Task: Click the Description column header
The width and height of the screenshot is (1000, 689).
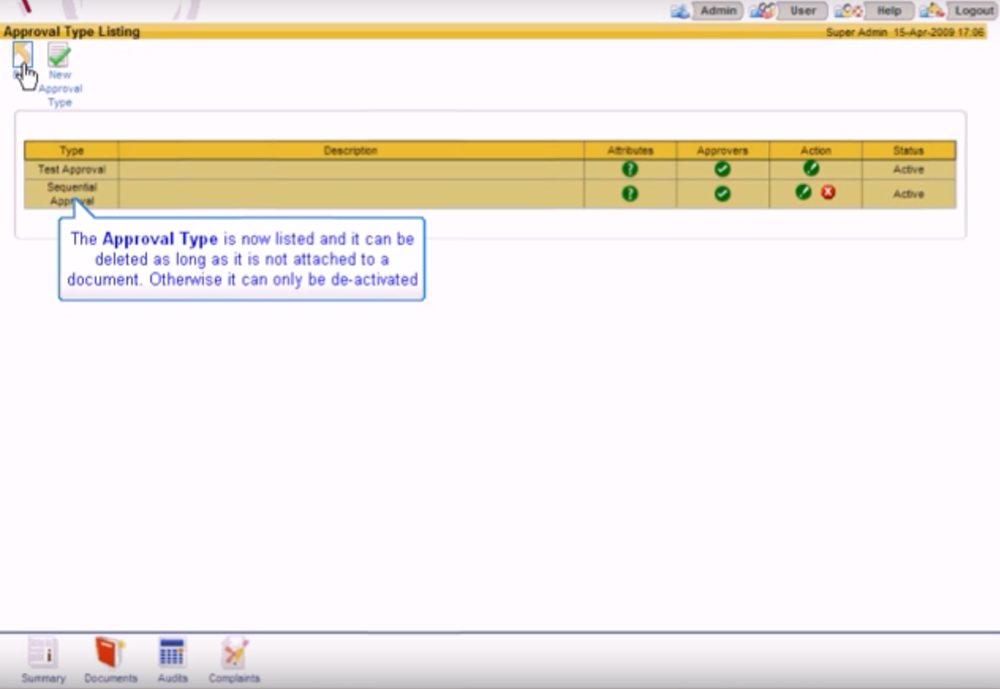Action: (351, 150)
